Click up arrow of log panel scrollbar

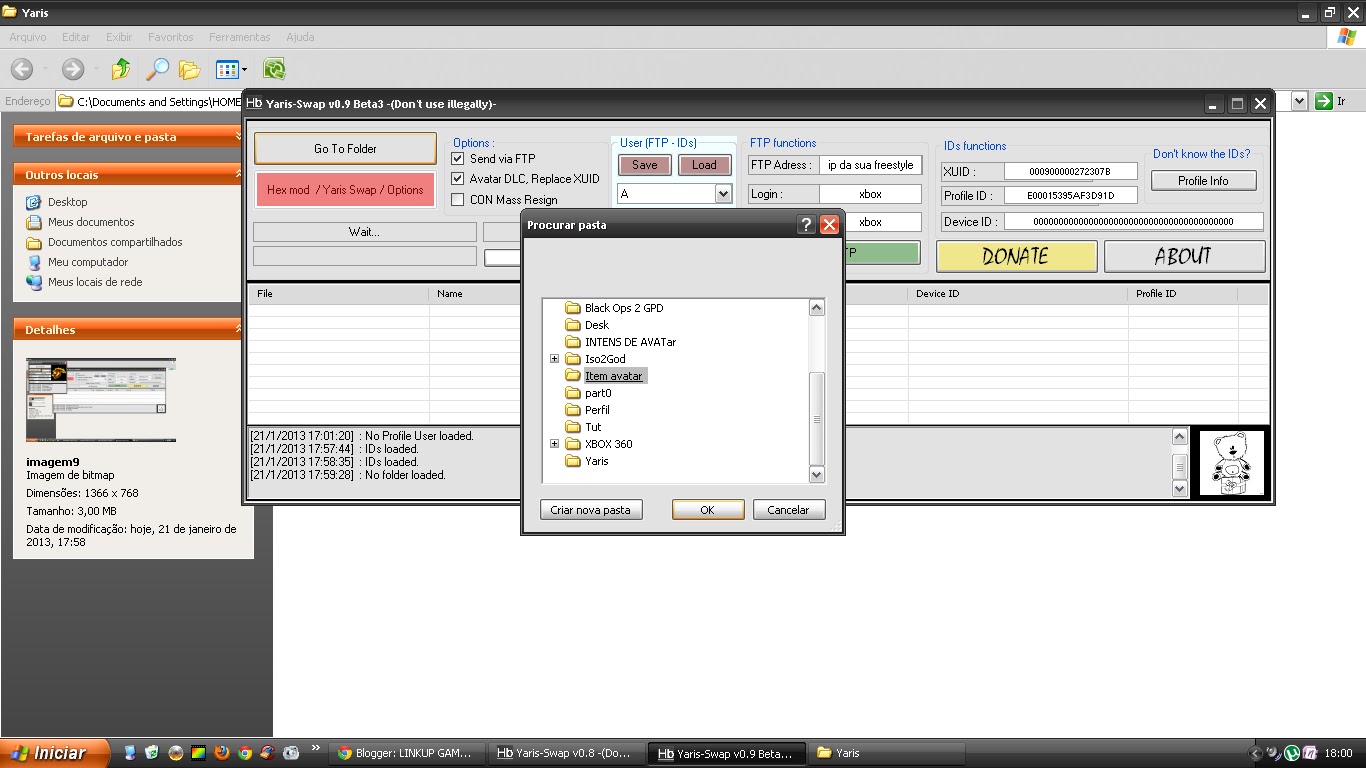point(1179,437)
